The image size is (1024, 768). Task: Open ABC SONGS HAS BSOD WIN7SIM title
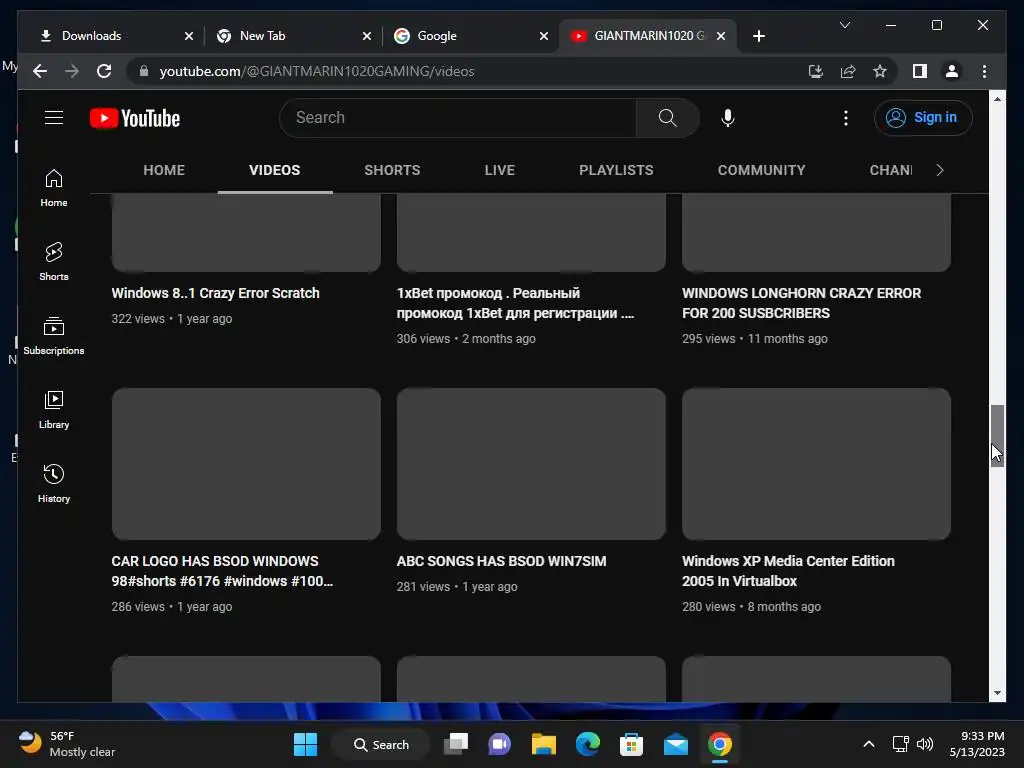501,561
